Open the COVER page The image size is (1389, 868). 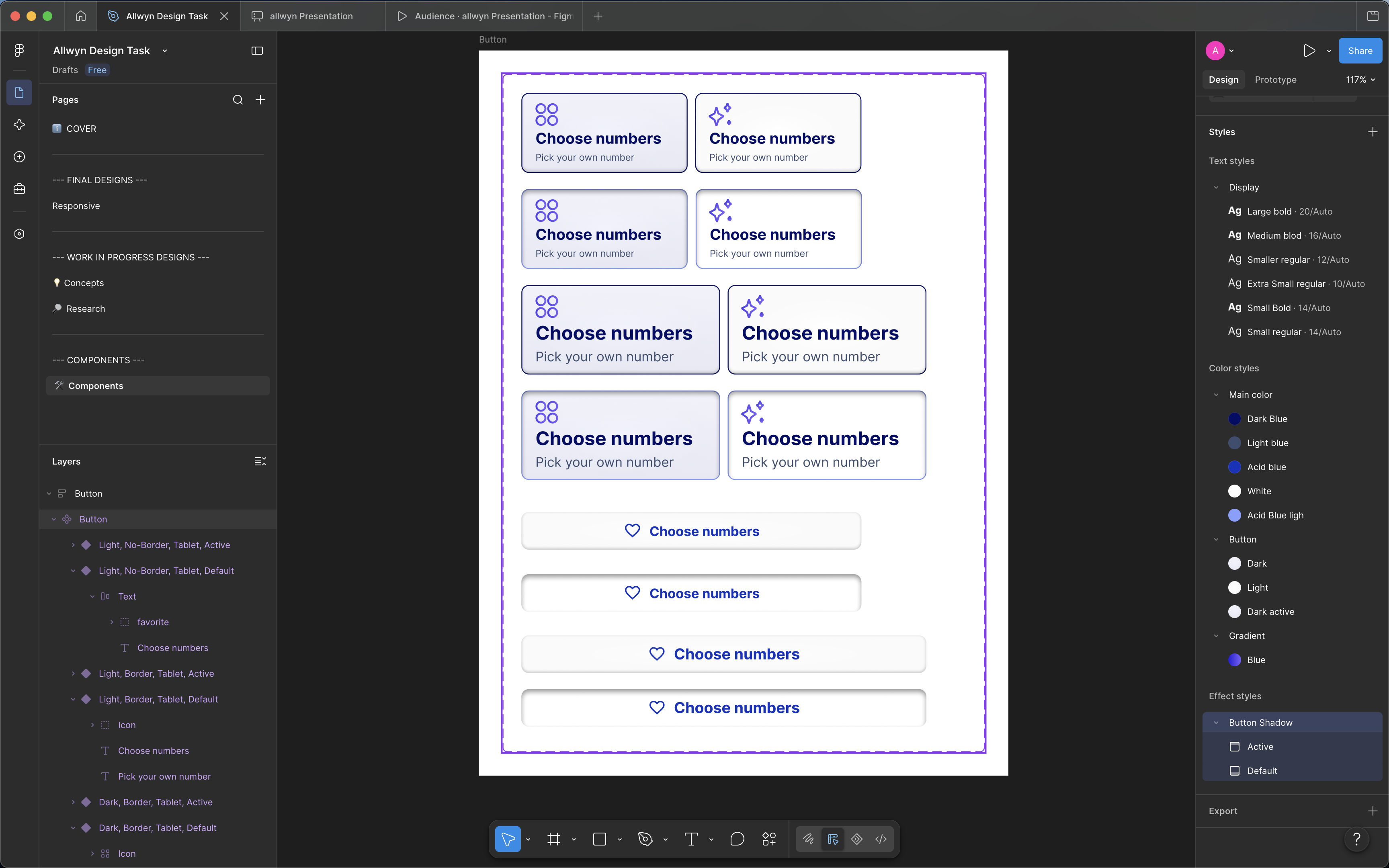pyautogui.click(x=81, y=129)
